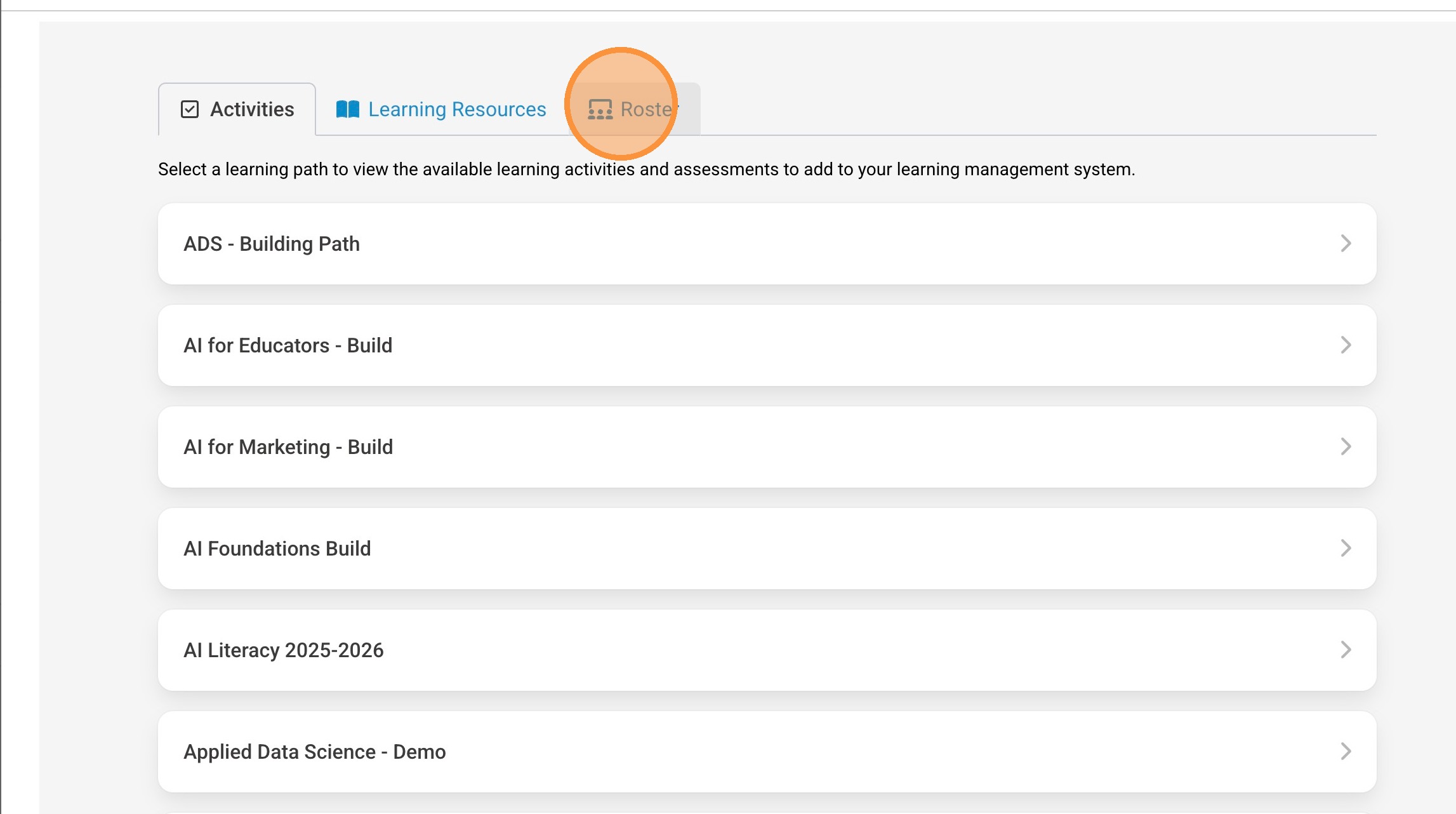Expand Applied Data Science - Demo chevron
Viewport: 1456px width, 814px height.
pos(1346,751)
